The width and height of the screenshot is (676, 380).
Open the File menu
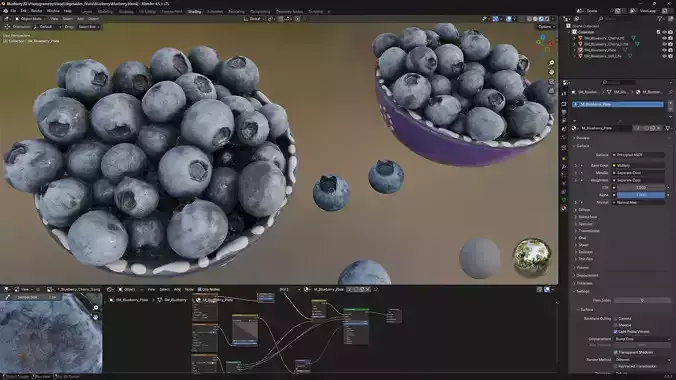[x=13, y=11]
